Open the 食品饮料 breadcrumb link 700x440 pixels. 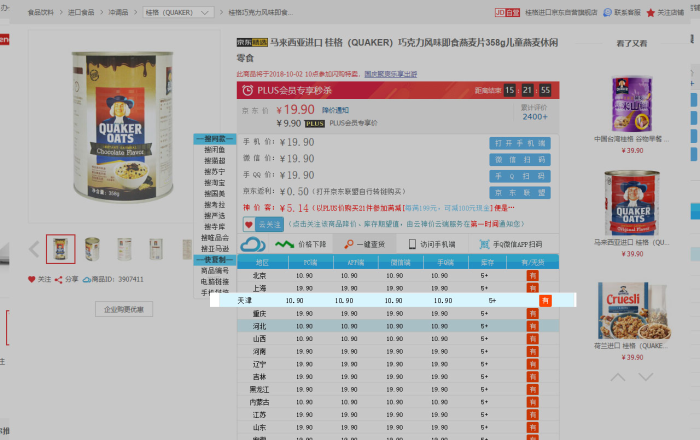coord(41,12)
